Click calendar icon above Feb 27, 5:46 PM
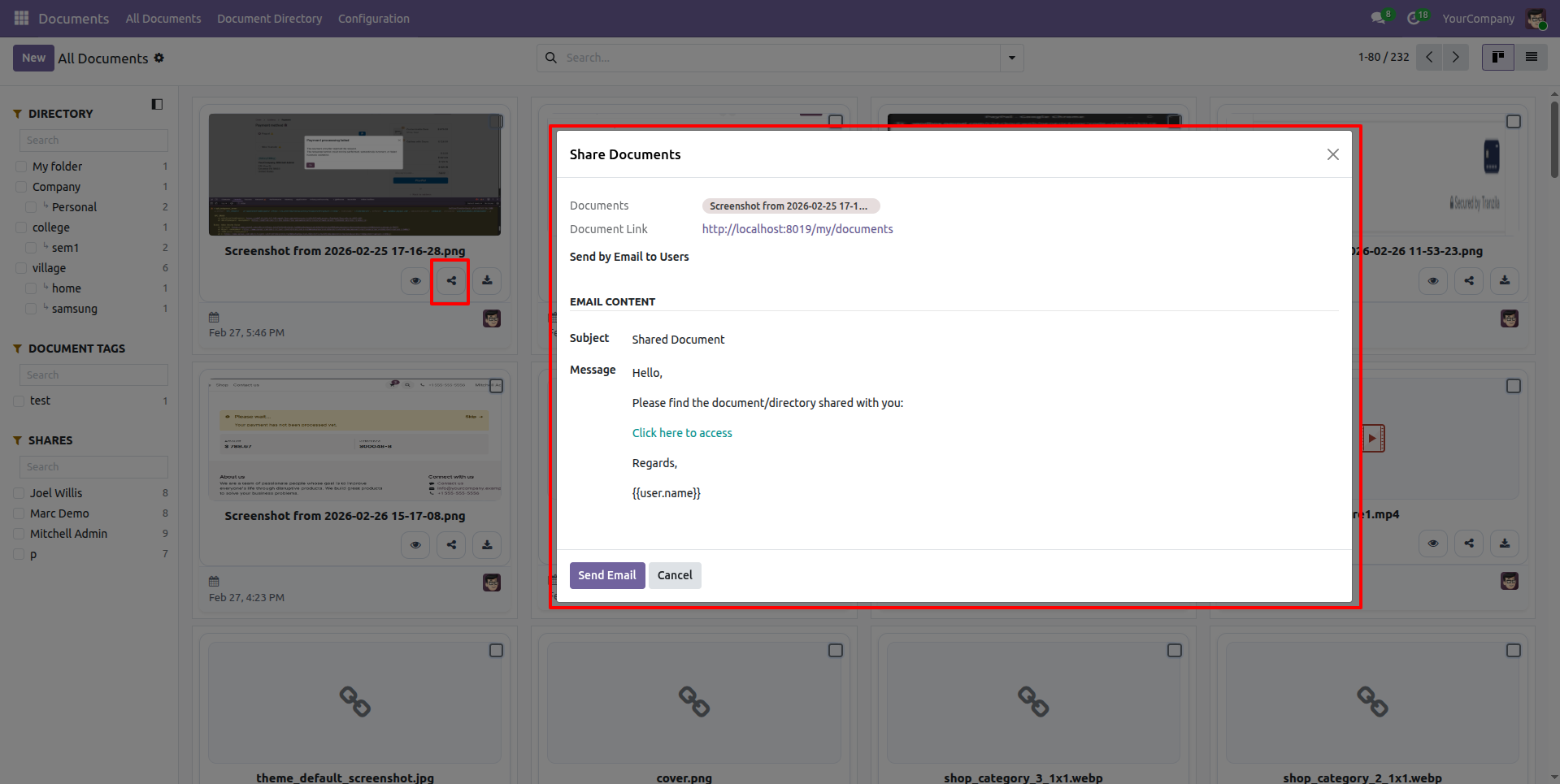Viewport: 1560px width, 784px height. [215, 317]
